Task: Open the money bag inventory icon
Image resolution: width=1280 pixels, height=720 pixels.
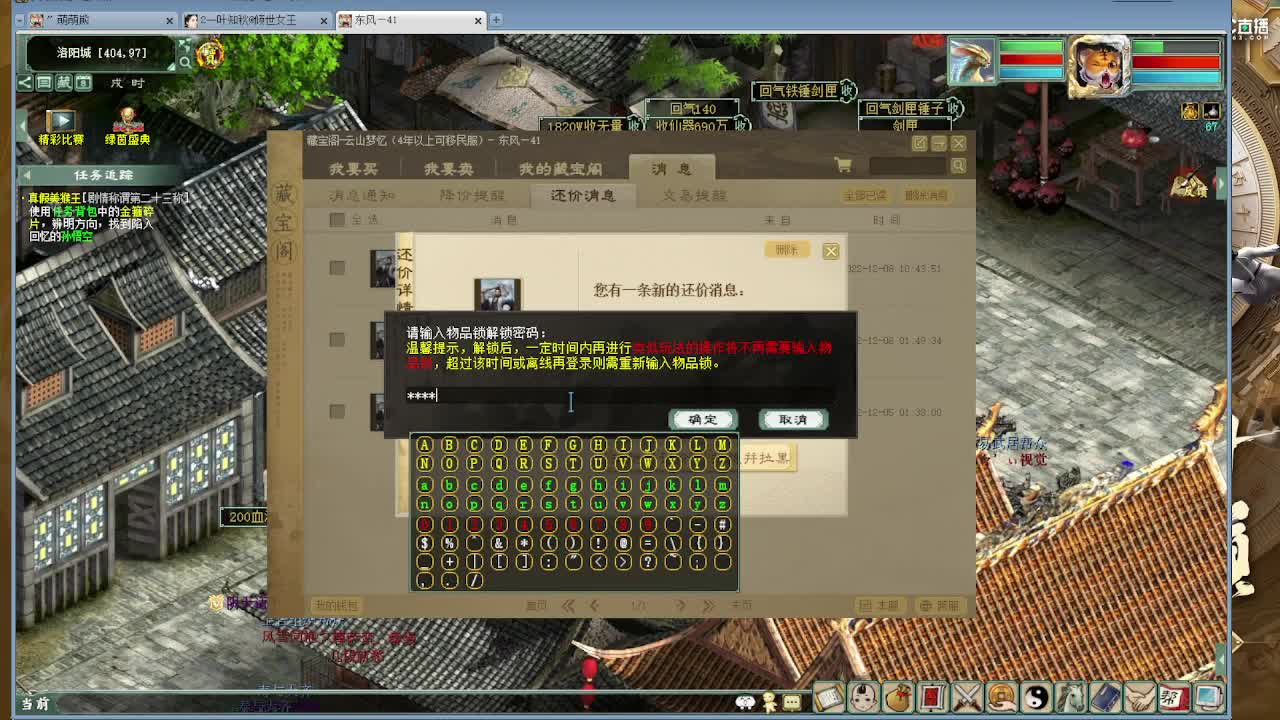Action: click(898, 696)
